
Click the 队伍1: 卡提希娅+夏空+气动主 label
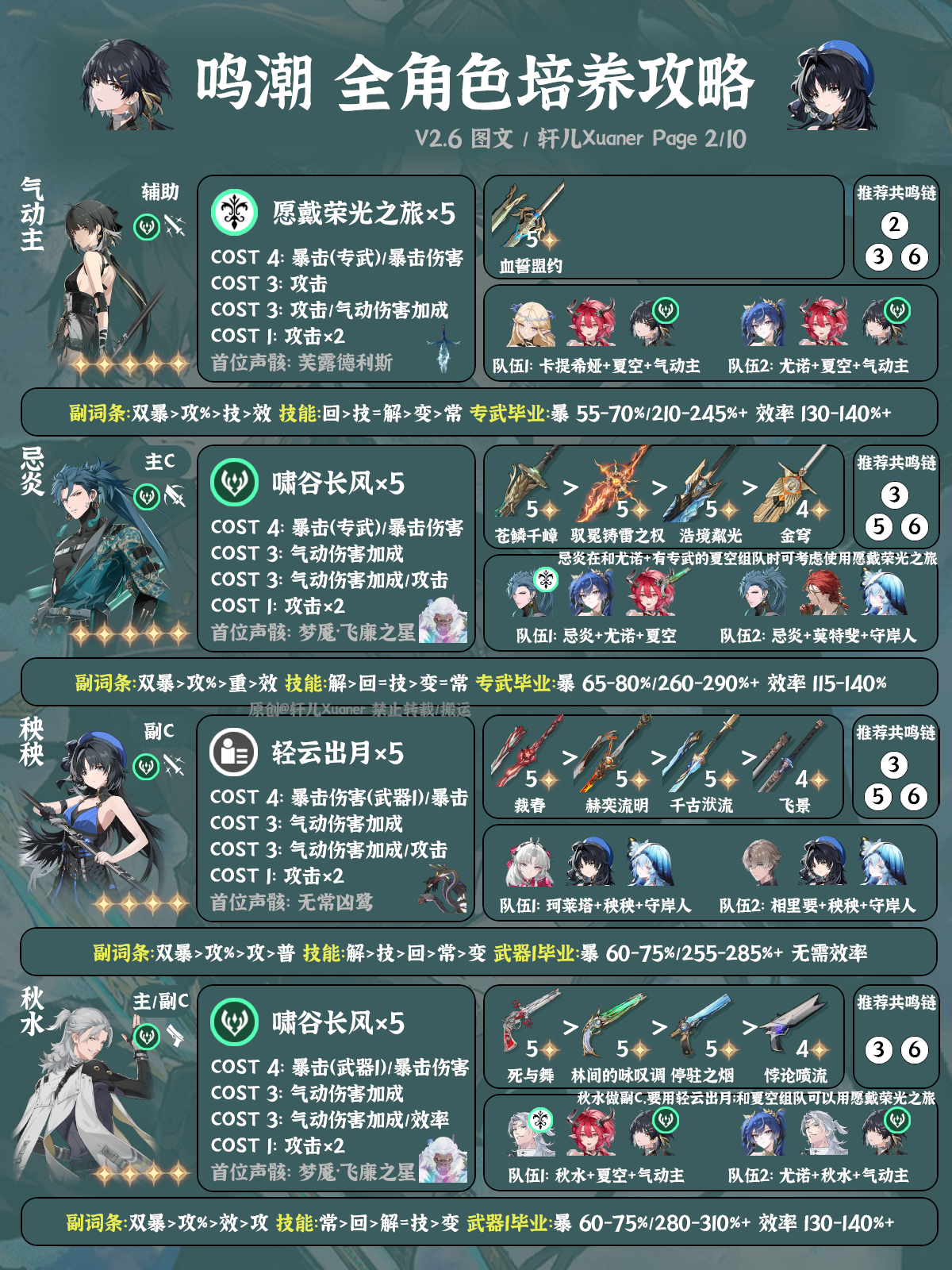coord(596,366)
